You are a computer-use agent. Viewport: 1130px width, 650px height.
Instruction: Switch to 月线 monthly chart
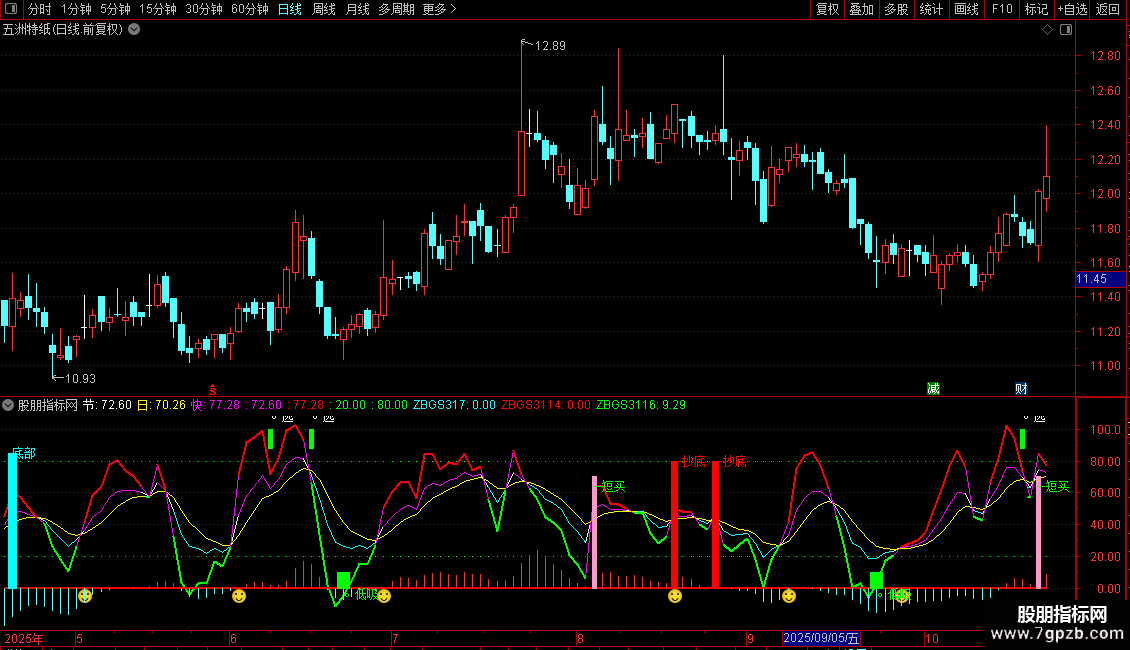pyautogui.click(x=357, y=9)
